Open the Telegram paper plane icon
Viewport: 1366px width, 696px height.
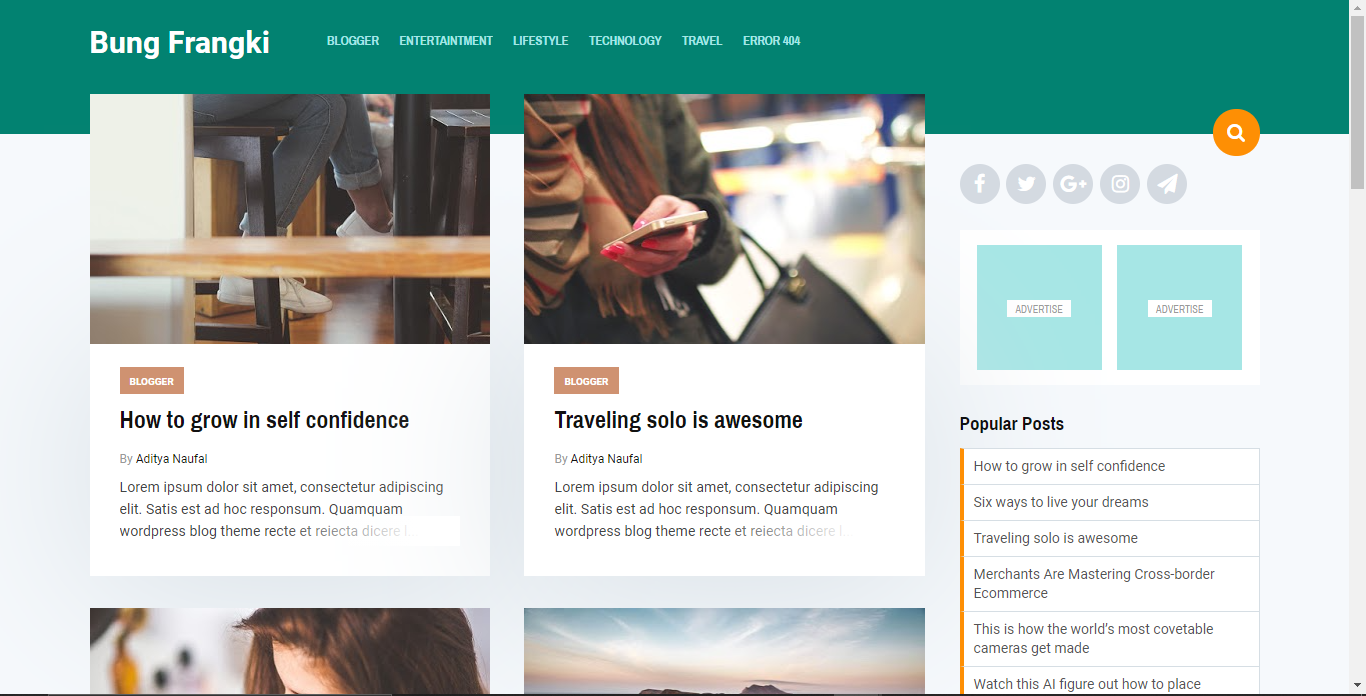1167,184
